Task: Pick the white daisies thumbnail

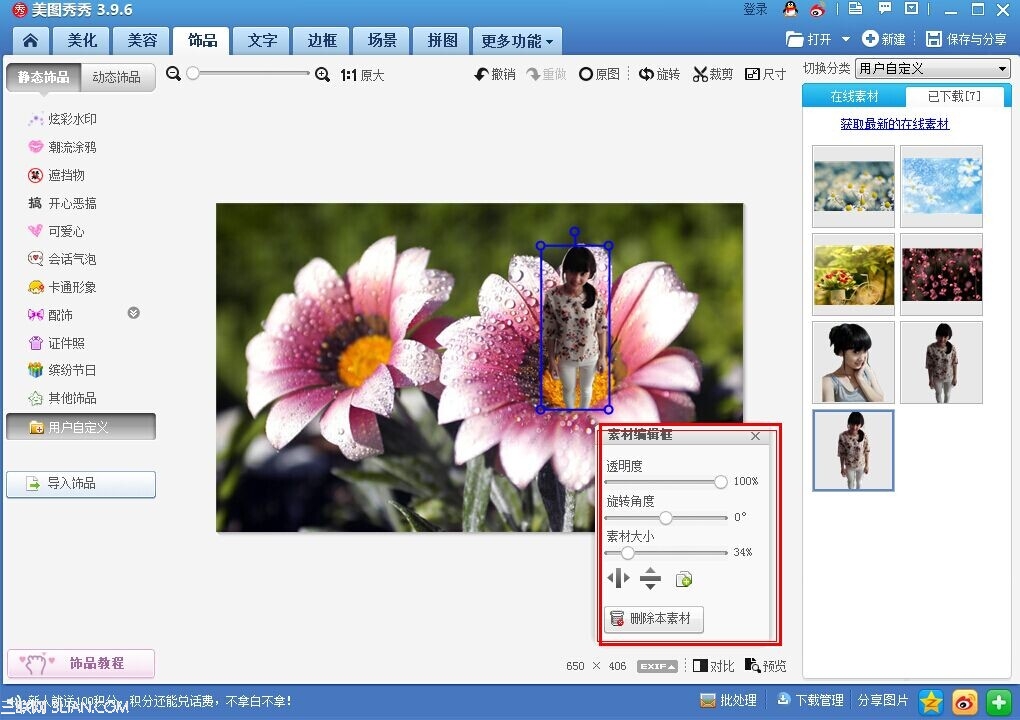Action: click(x=853, y=187)
